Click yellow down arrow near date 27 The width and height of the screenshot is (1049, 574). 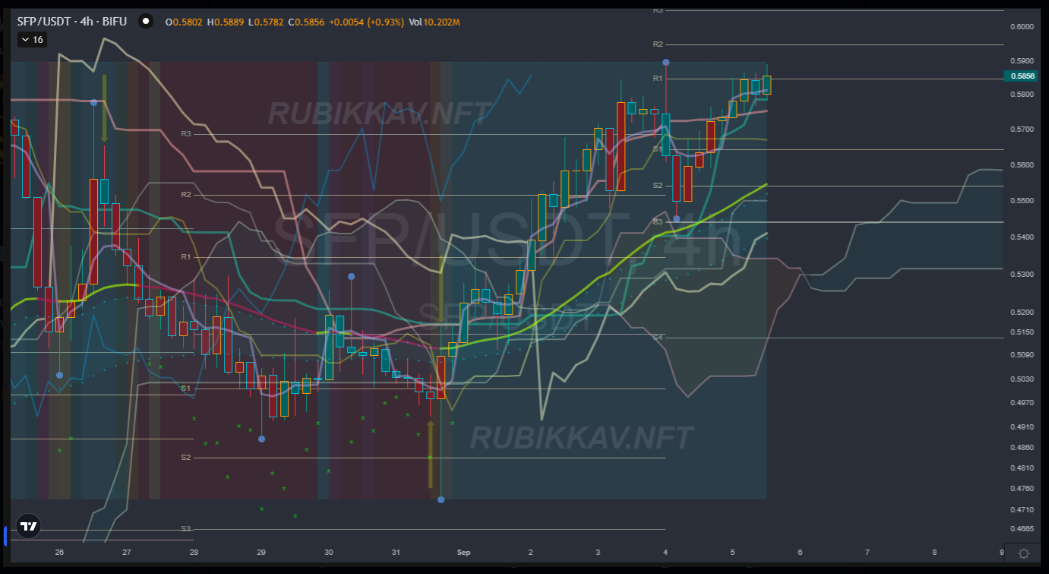pyautogui.click(x=104, y=108)
